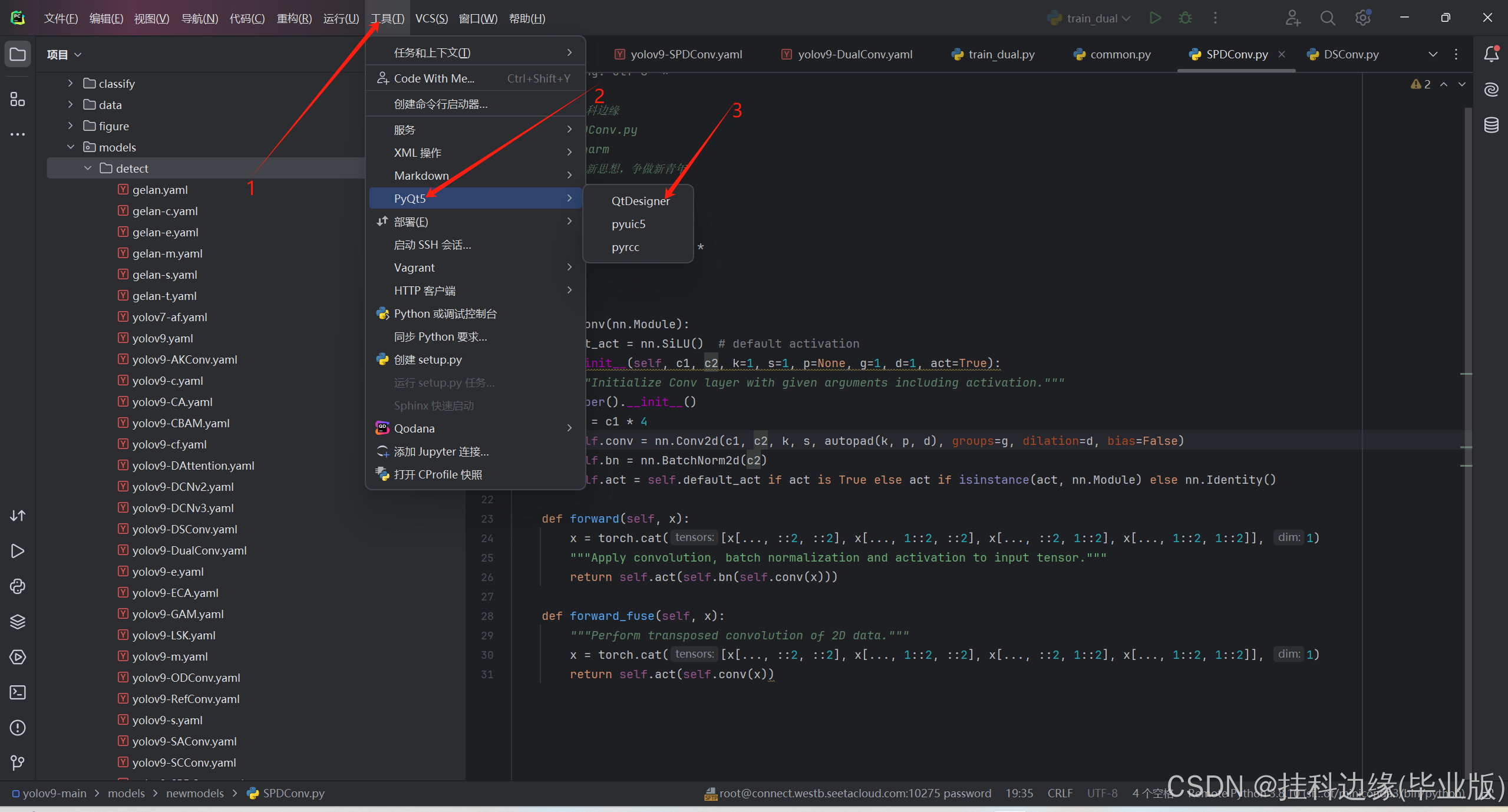This screenshot has width=1508, height=812.
Task: Click newmodels in the breadcrumb bar
Action: coord(194,793)
